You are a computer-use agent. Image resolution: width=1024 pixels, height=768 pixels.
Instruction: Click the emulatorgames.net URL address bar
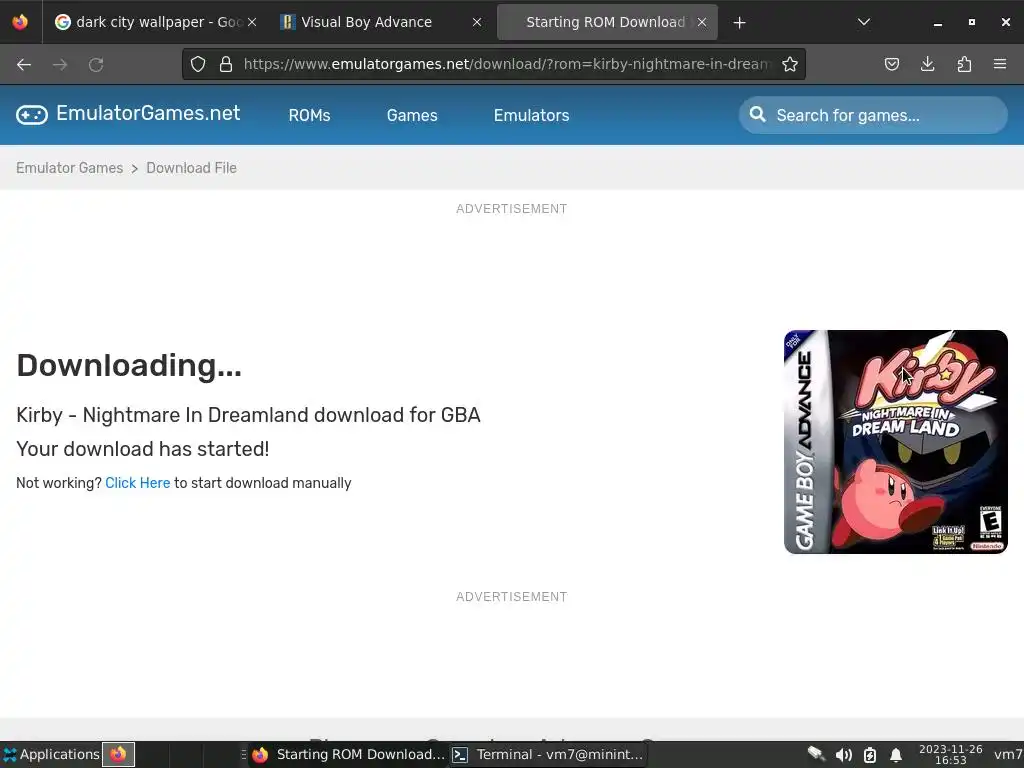[506, 64]
